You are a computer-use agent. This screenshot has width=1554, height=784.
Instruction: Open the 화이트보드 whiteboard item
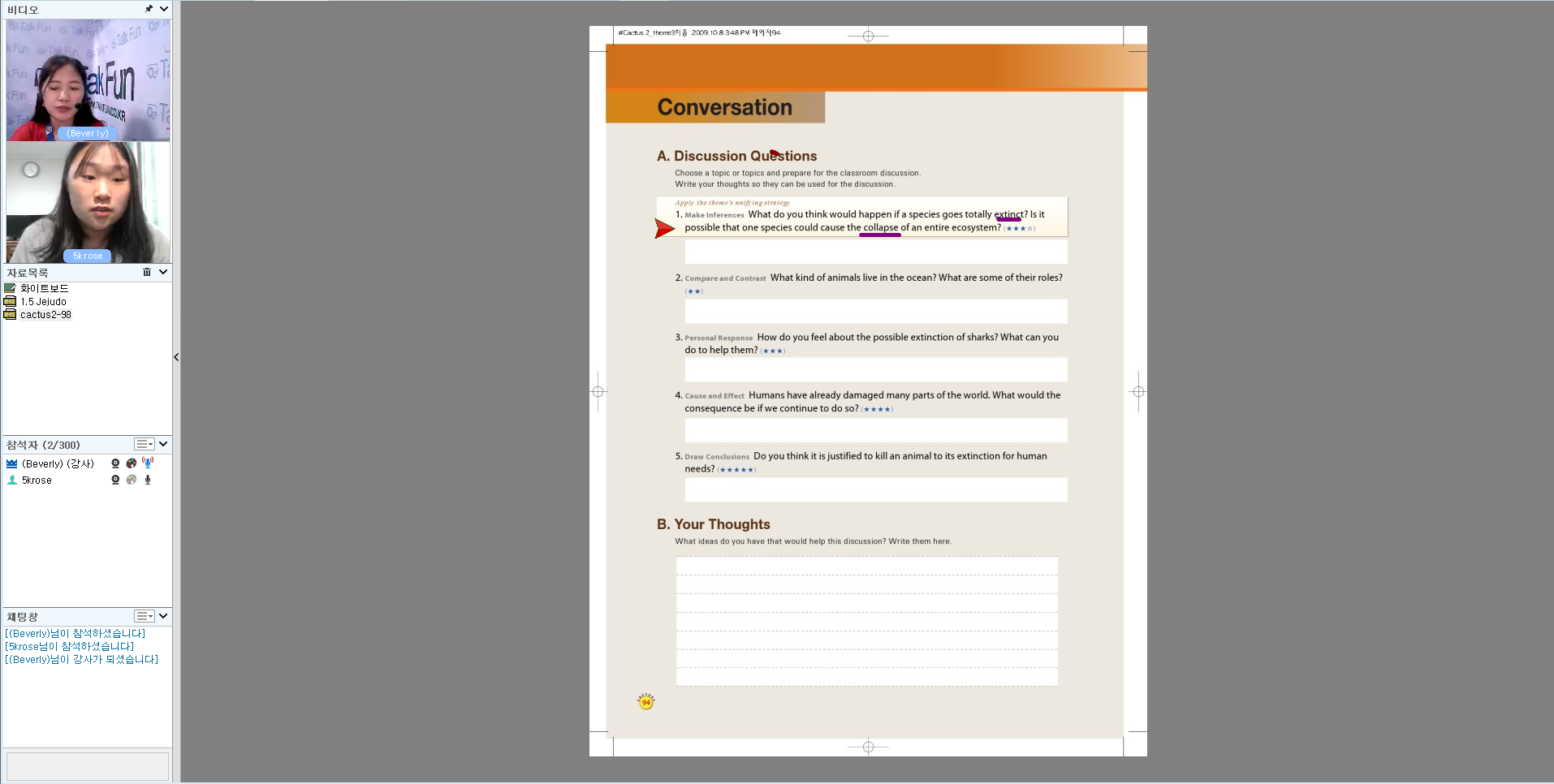tap(44, 288)
